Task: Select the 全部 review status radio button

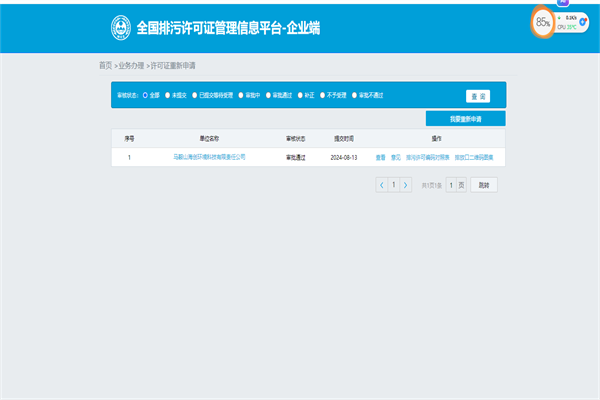Action: click(145, 95)
